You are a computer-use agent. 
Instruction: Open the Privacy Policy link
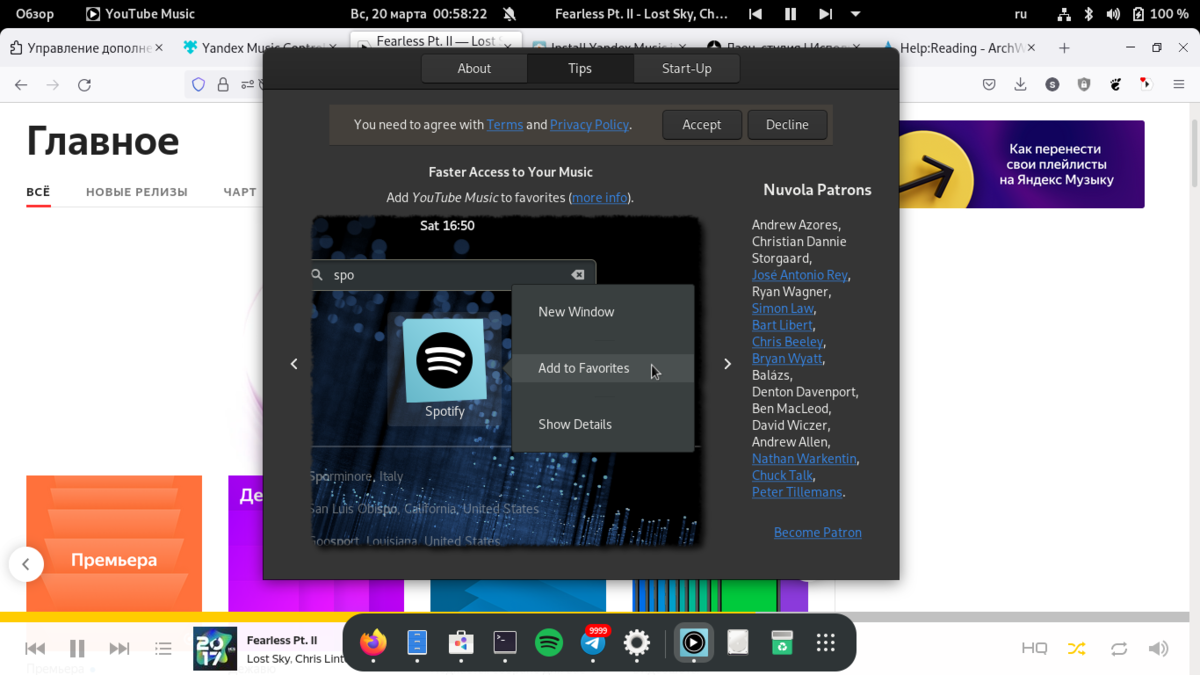pos(590,124)
